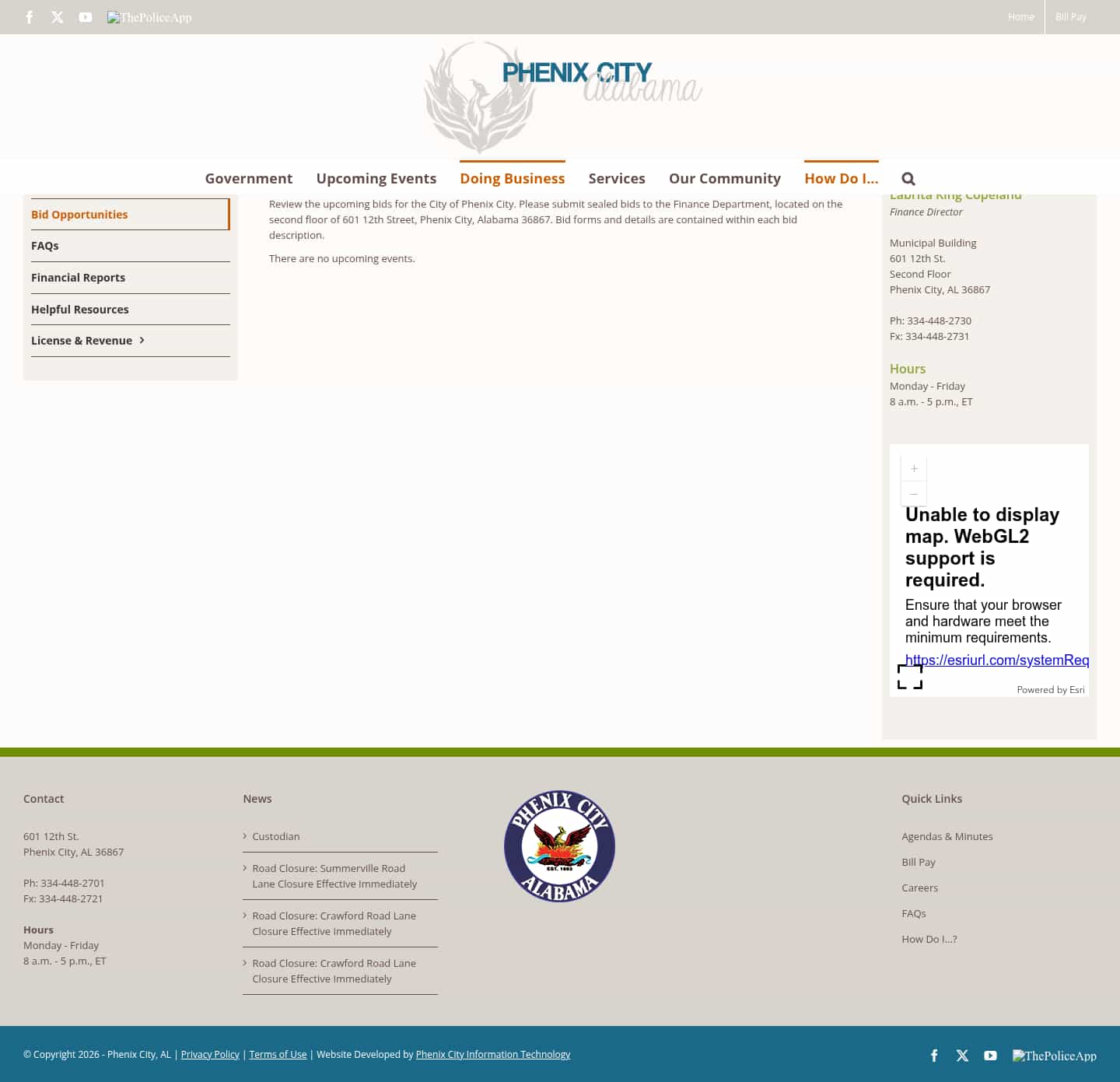Open the footer Facebook icon

tap(934, 1056)
